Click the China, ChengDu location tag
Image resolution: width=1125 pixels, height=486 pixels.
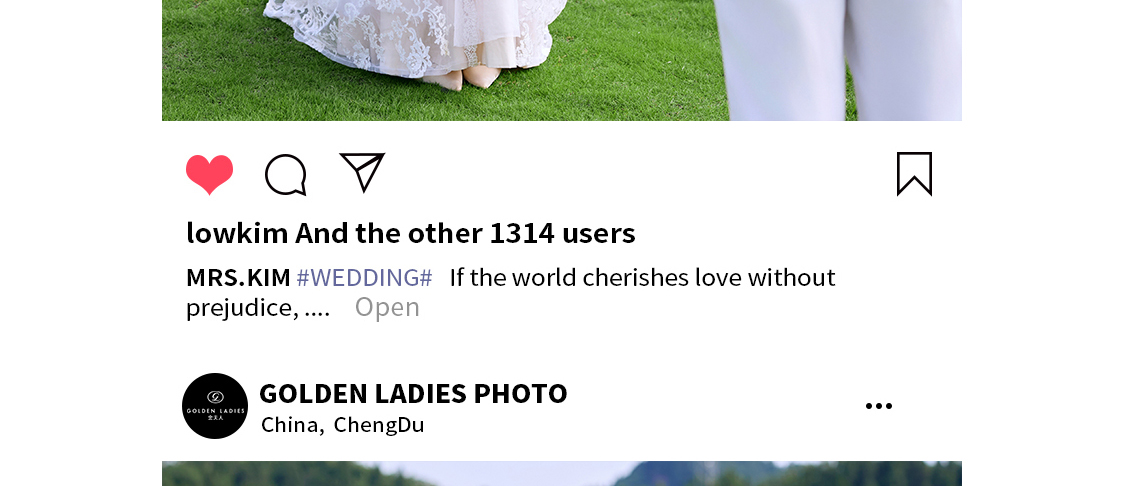point(343,425)
